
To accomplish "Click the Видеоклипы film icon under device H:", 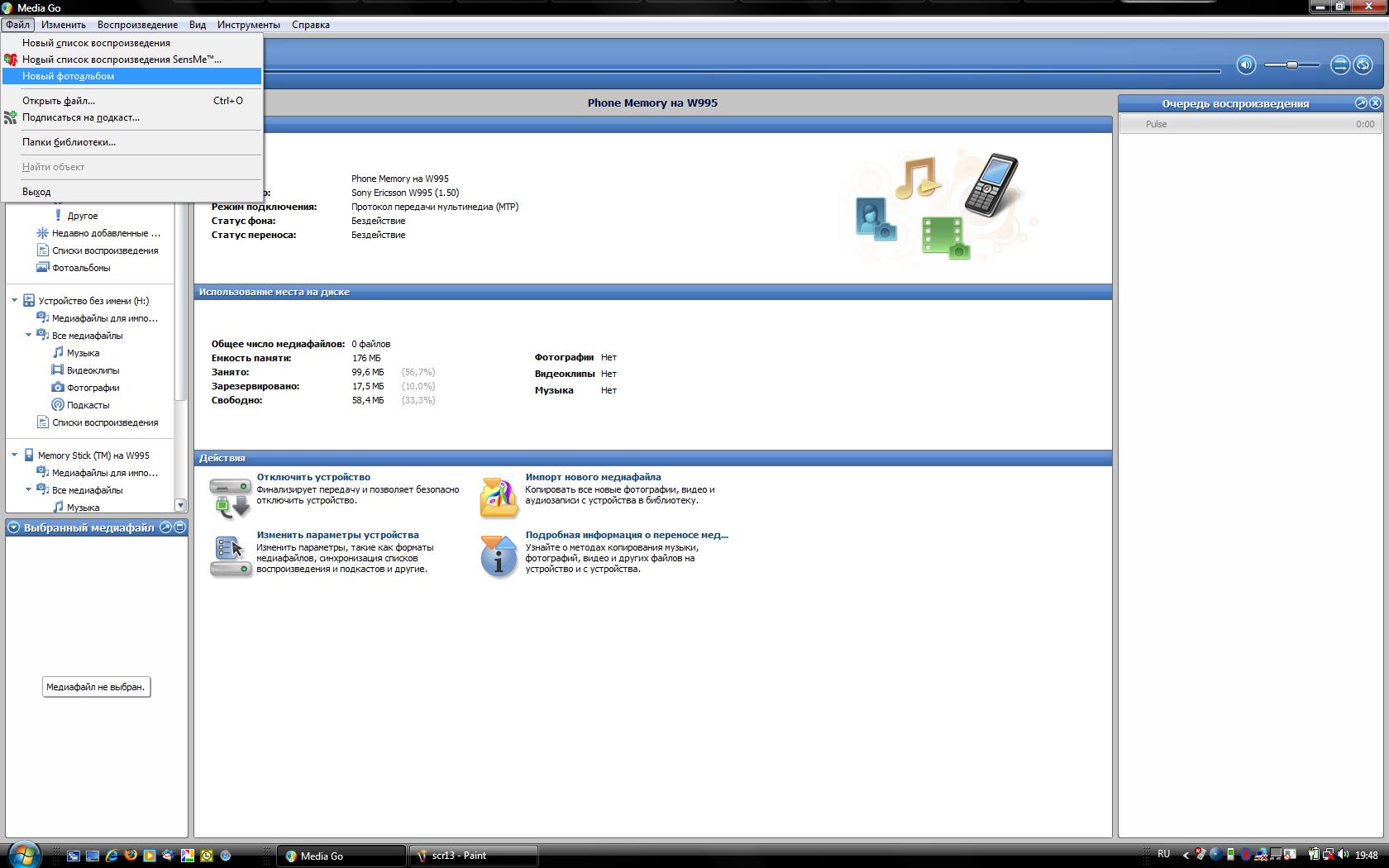I will point(57,370).
